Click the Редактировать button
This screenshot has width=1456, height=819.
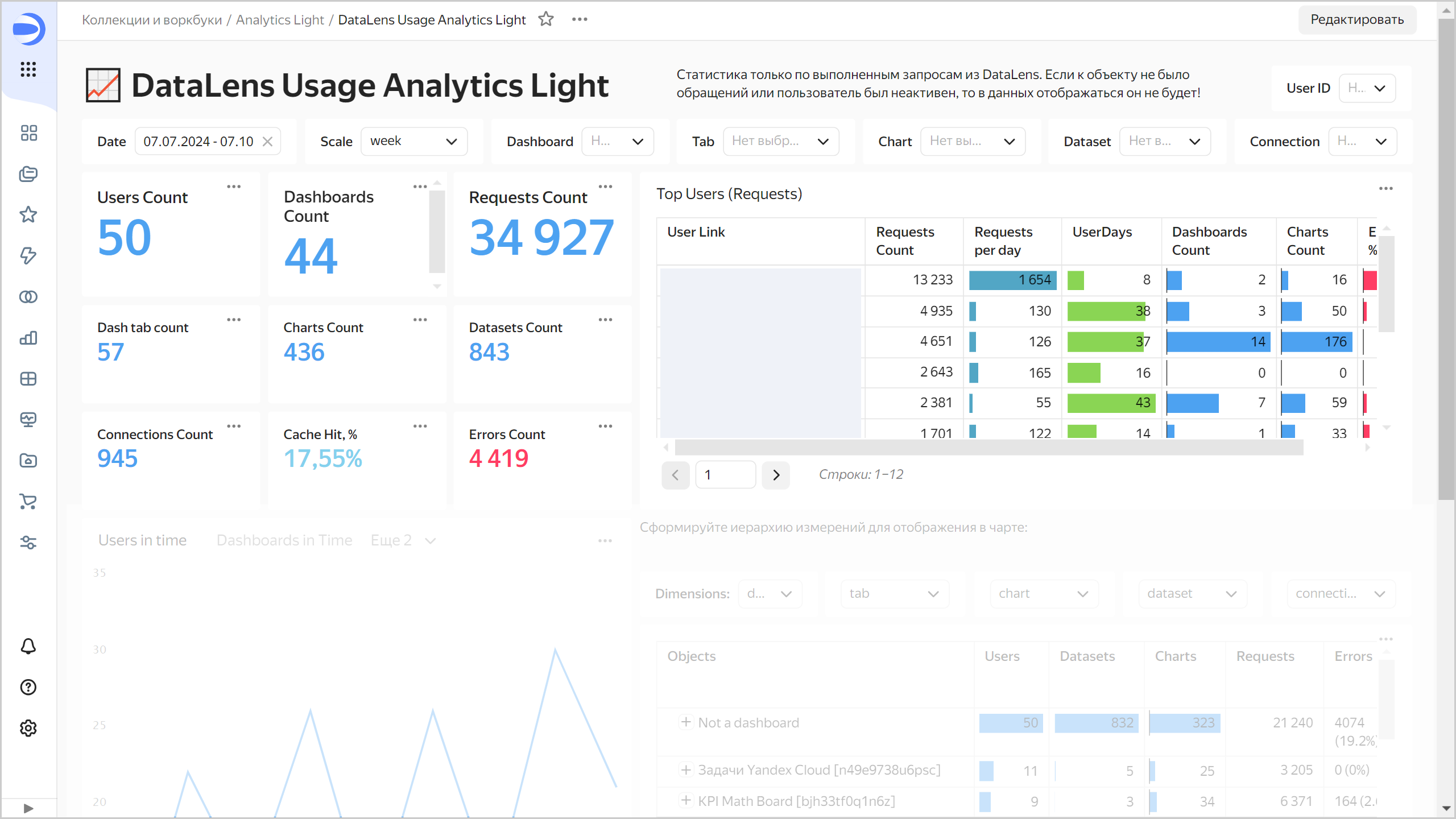tap(1357, 19)
